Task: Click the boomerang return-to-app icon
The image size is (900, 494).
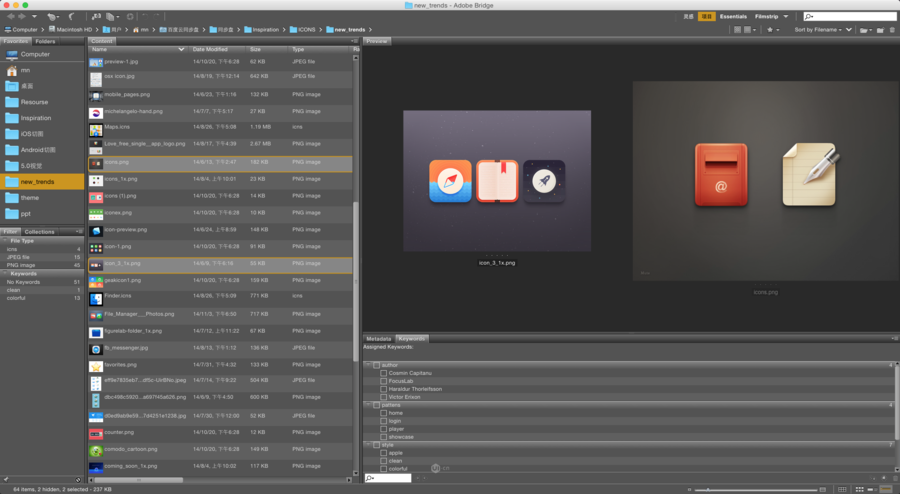Action: (72, 16)
